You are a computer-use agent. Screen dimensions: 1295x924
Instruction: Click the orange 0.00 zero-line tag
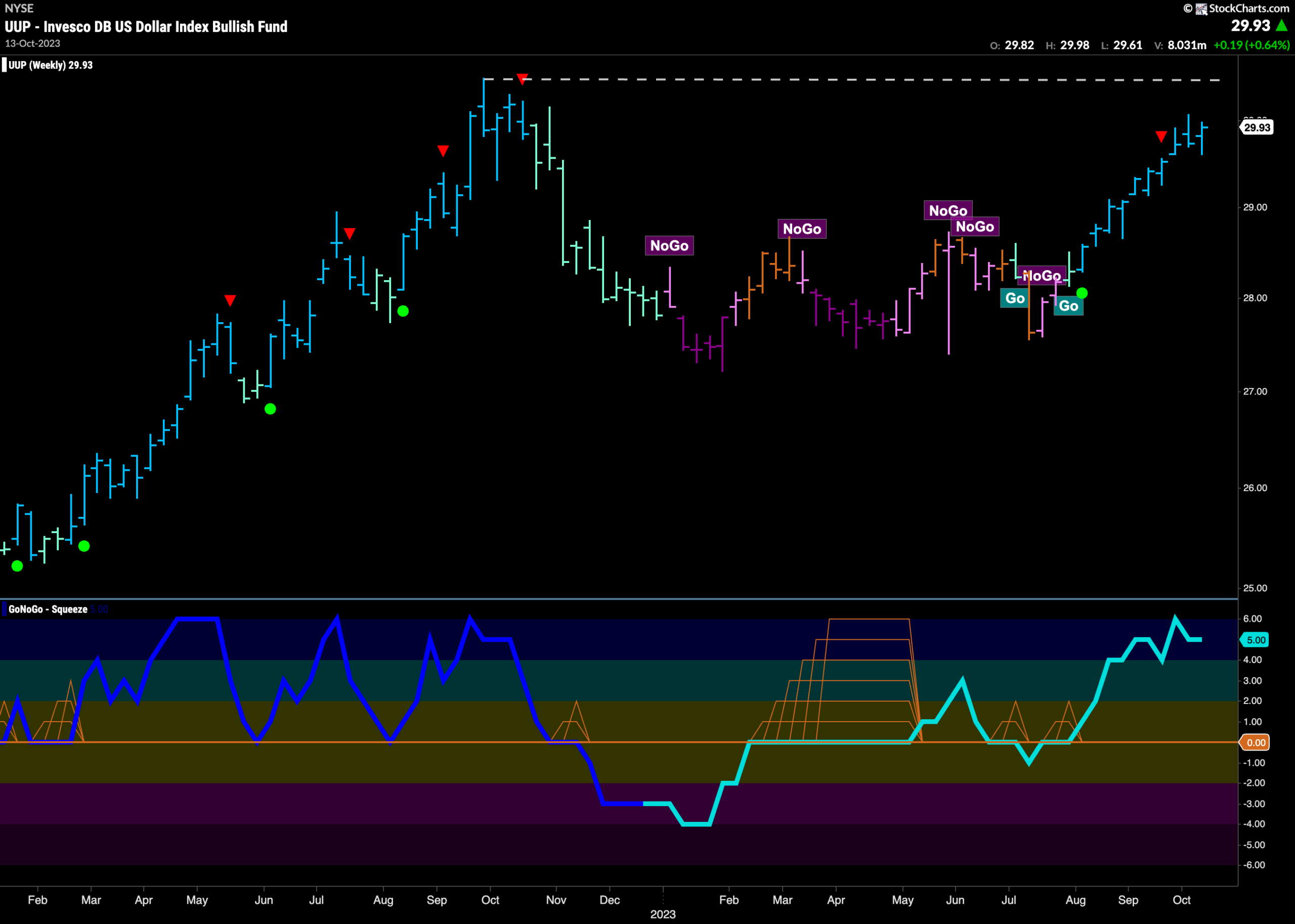[x=1256, y=742]
